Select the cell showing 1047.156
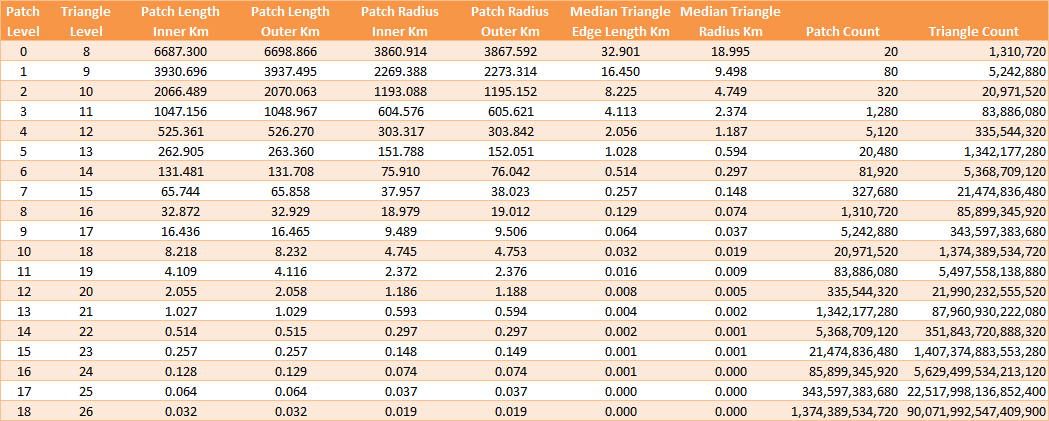 click(x=181, y=111)
